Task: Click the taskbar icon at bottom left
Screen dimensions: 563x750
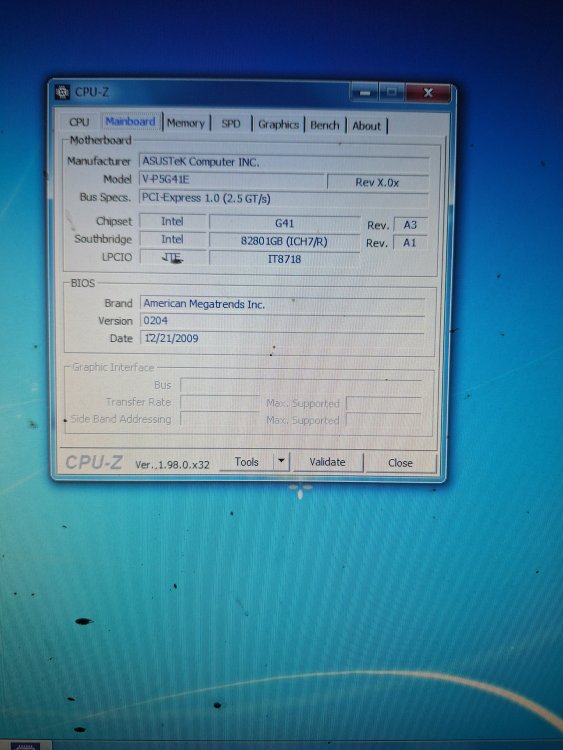Action: (x=26, y=745)
